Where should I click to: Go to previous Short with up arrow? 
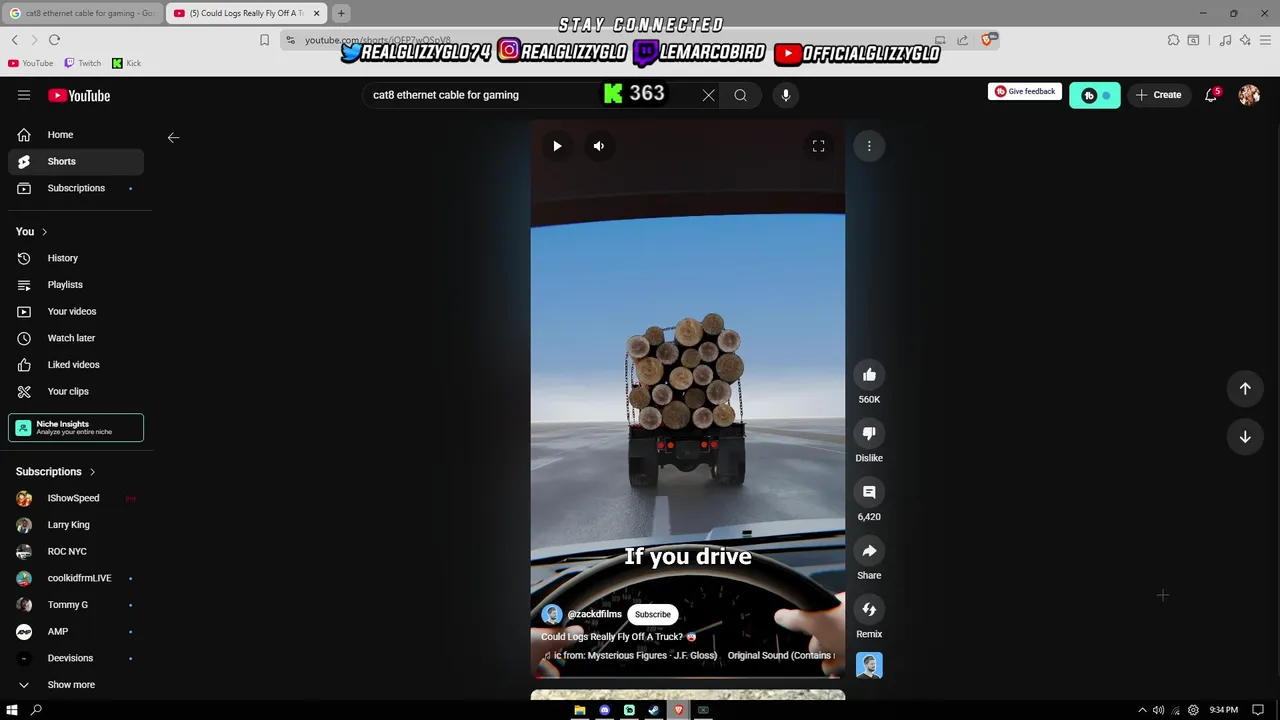pos(1245,388)
